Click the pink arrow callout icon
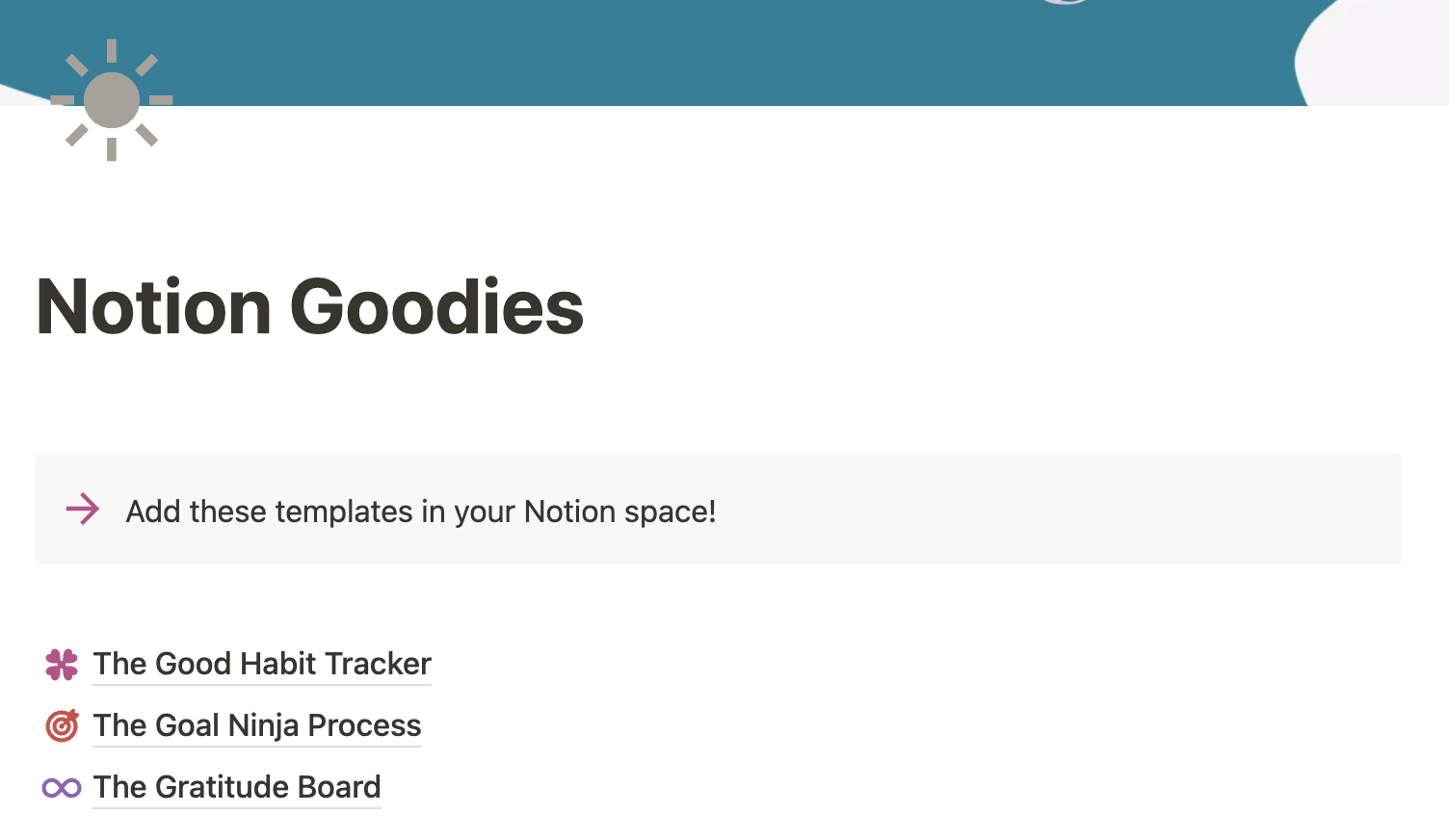 [83, 509]
